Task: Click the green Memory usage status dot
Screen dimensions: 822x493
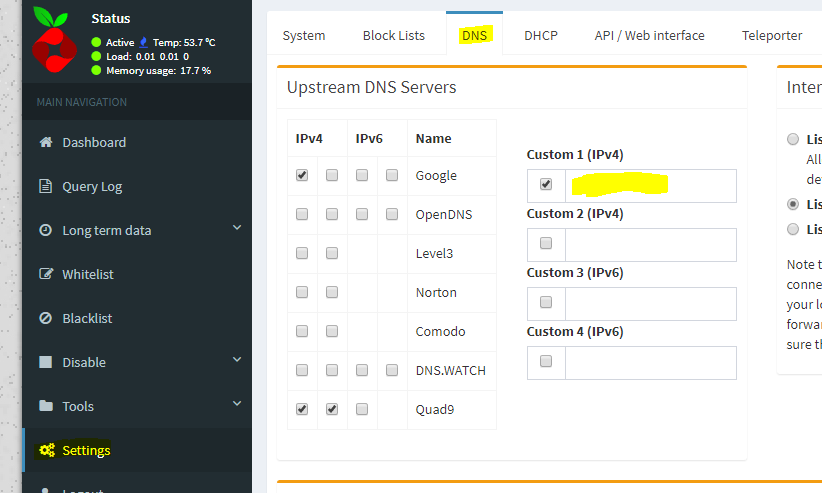Action: click(96, 70)
